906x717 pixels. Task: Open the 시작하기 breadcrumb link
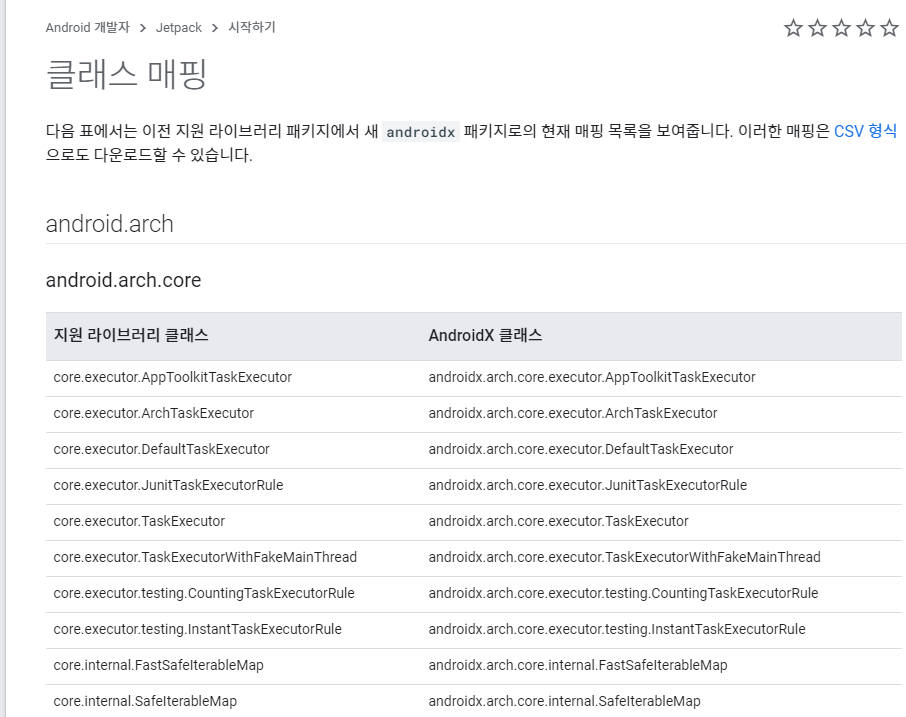pyautogui.click(x=252, y=27)
